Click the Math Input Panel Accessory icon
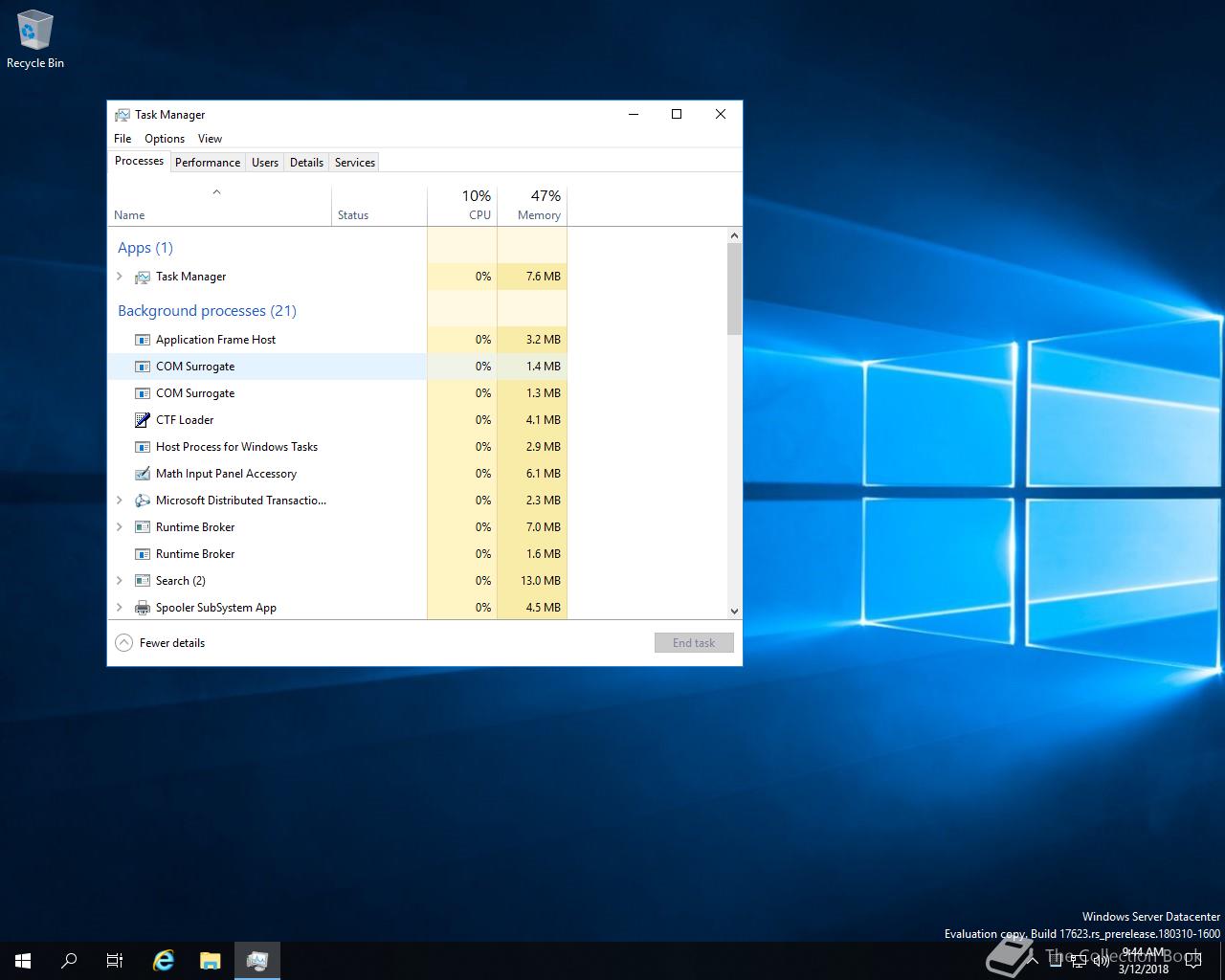Image resolution: width=1225 pixels, height=980 pixels. tap(143, 474)
